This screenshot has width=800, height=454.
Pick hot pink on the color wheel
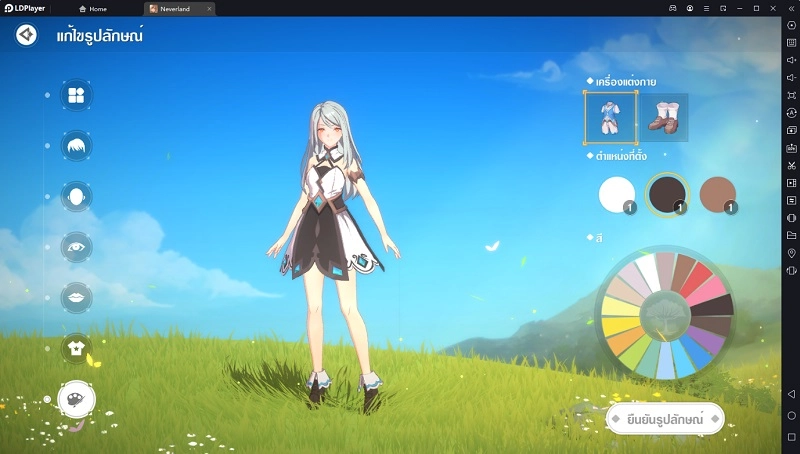(x=708, y=292)
